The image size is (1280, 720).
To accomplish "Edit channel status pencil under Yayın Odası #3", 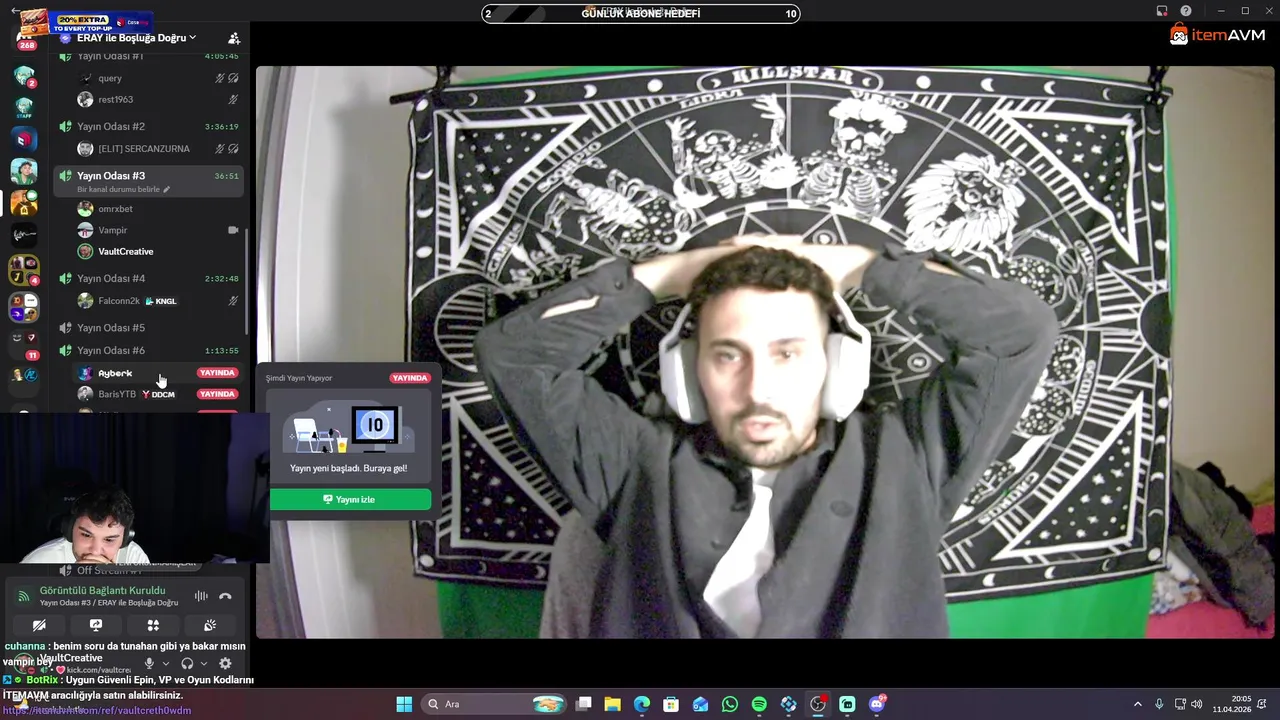I will pos(167,190).
